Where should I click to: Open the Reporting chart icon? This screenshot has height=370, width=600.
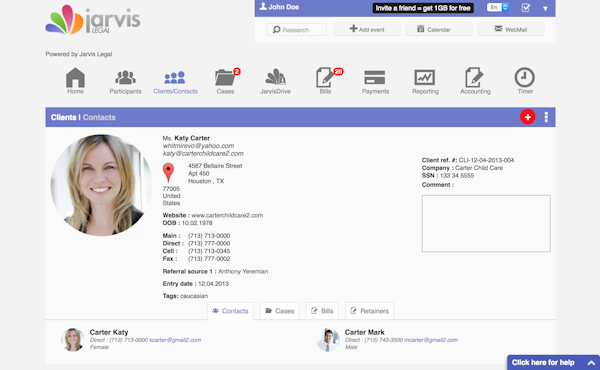pos(425,78)
